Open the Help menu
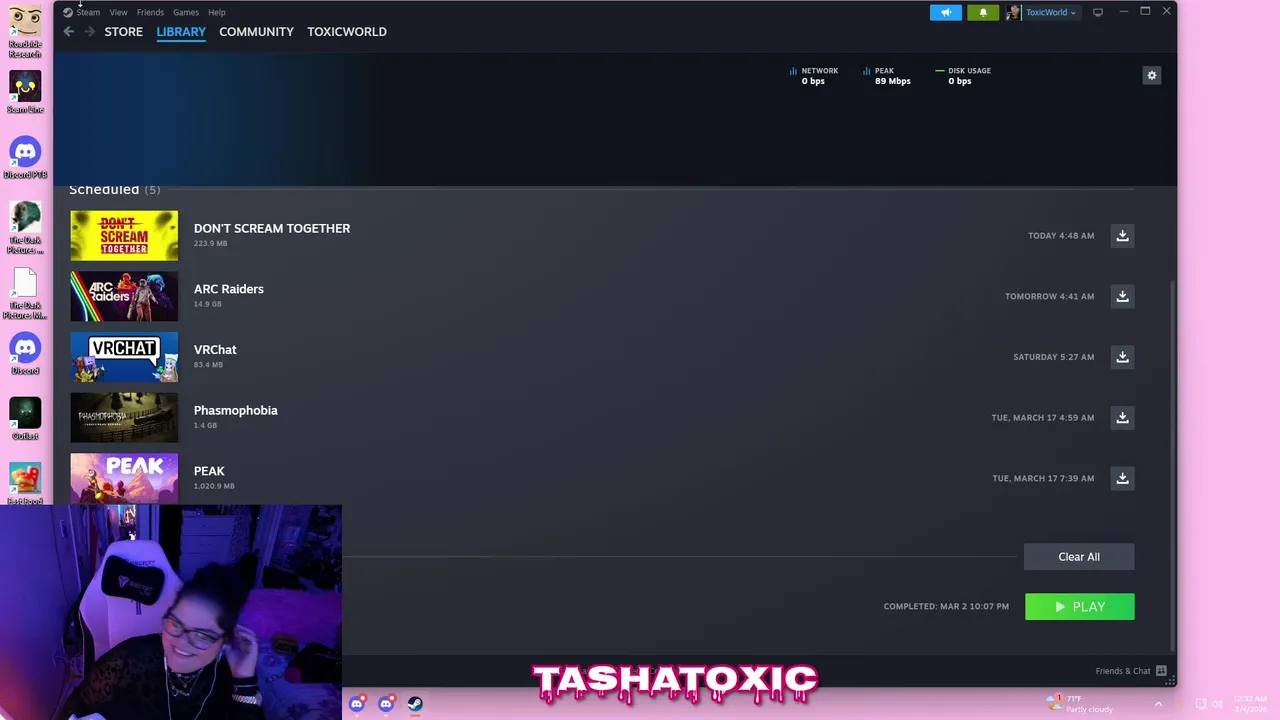Viewport: 1280px width, 720px height. tap(217, 12)
